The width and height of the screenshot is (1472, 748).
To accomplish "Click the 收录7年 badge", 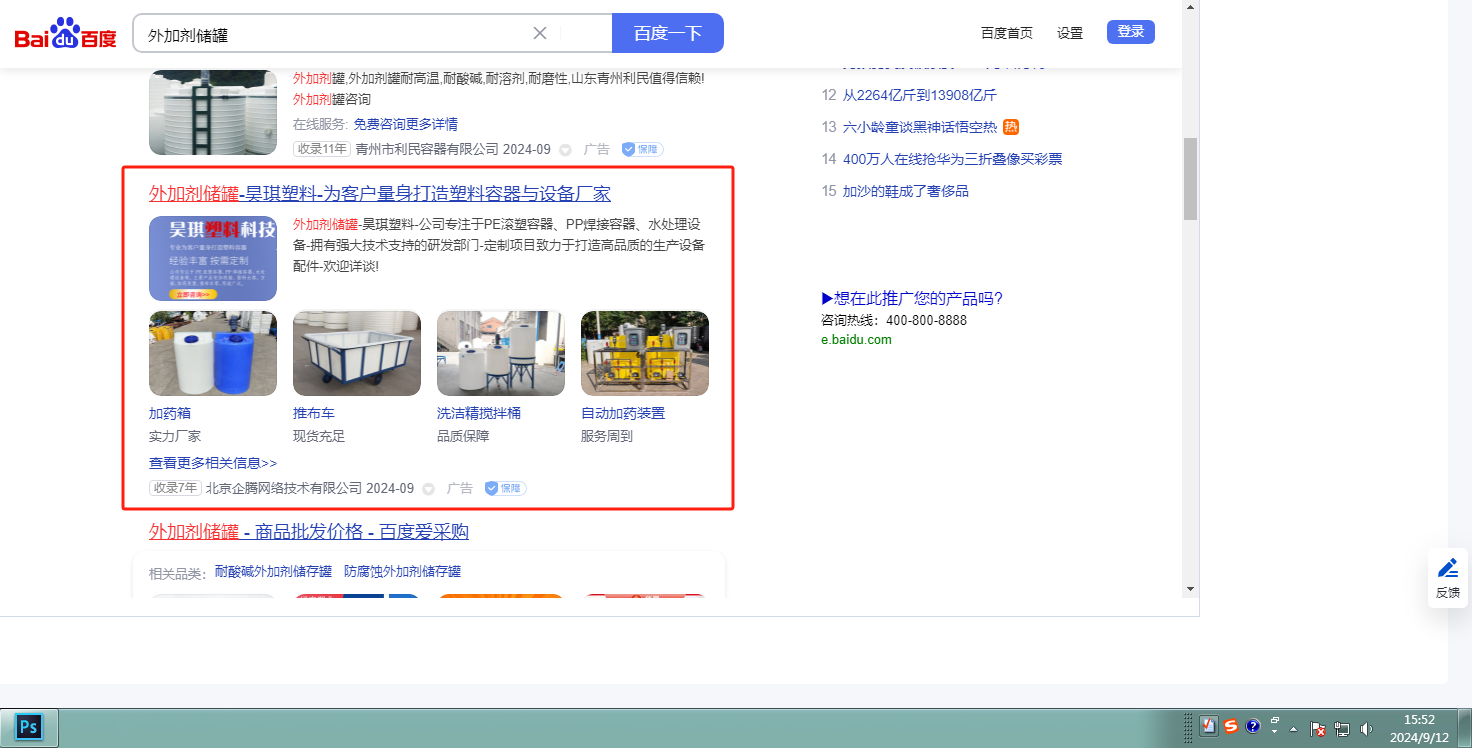I will pyautogui.click(x=175, y=488).
